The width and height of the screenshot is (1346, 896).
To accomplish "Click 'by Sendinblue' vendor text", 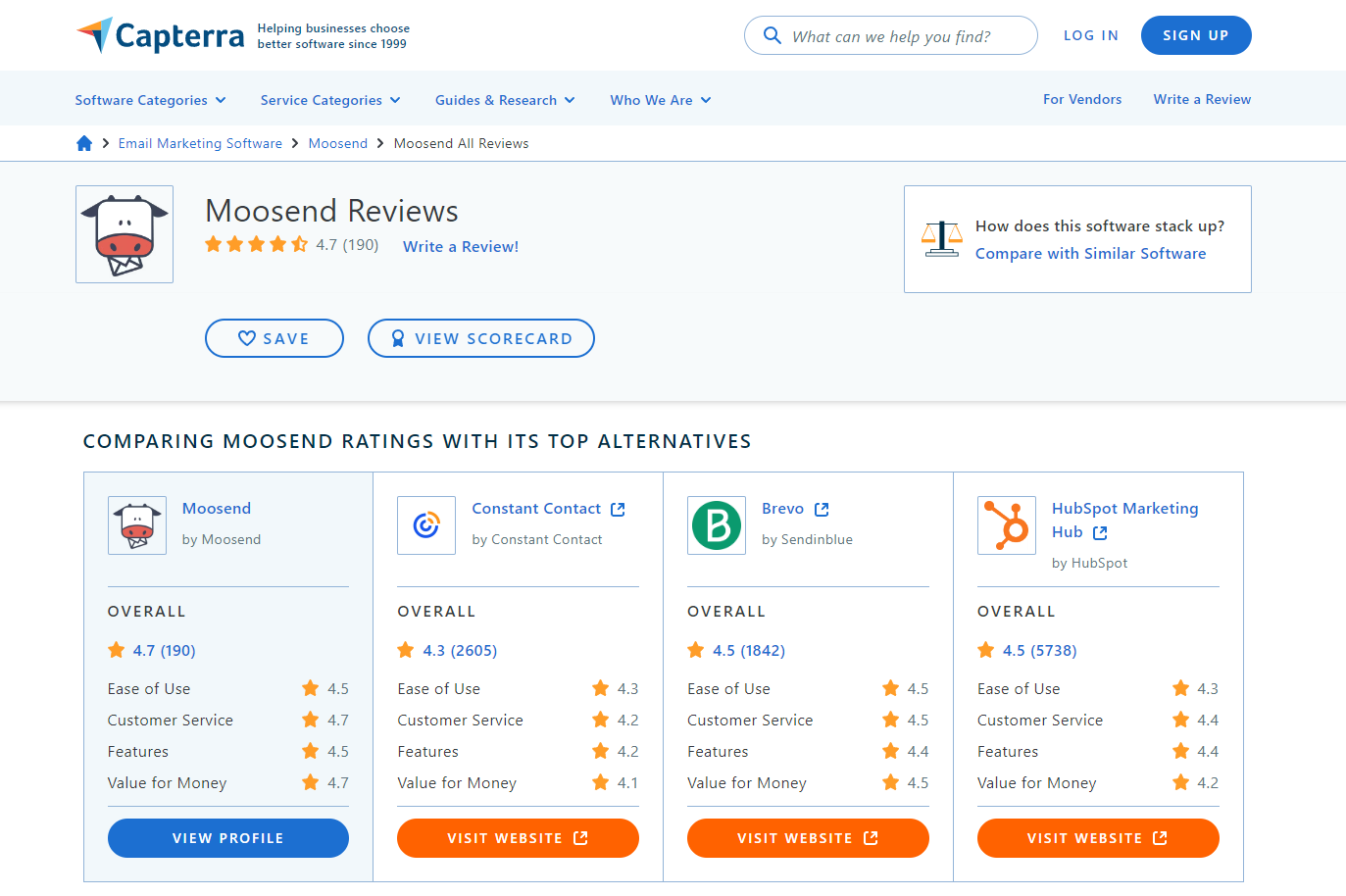I will [x=807, y=539].
